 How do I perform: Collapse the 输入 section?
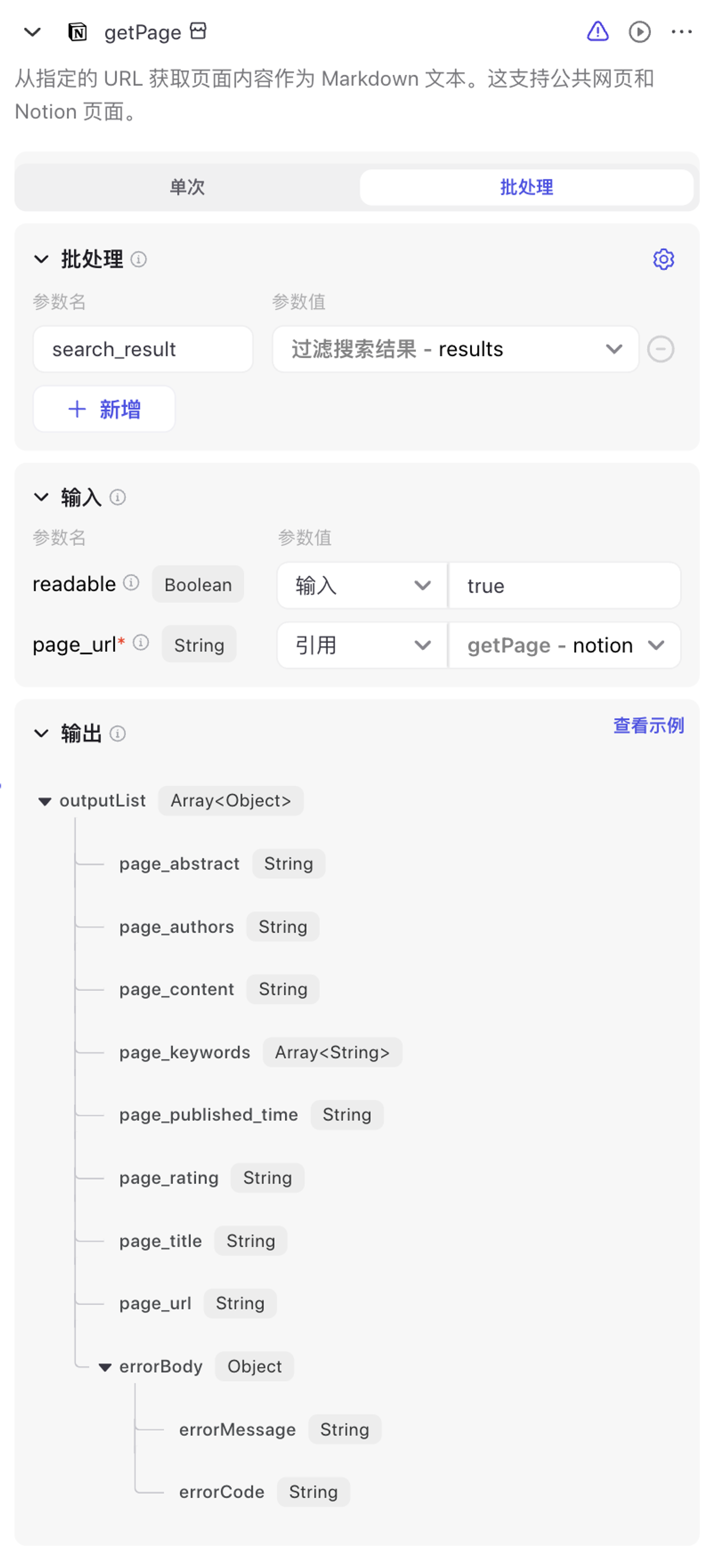pos(41,497)
